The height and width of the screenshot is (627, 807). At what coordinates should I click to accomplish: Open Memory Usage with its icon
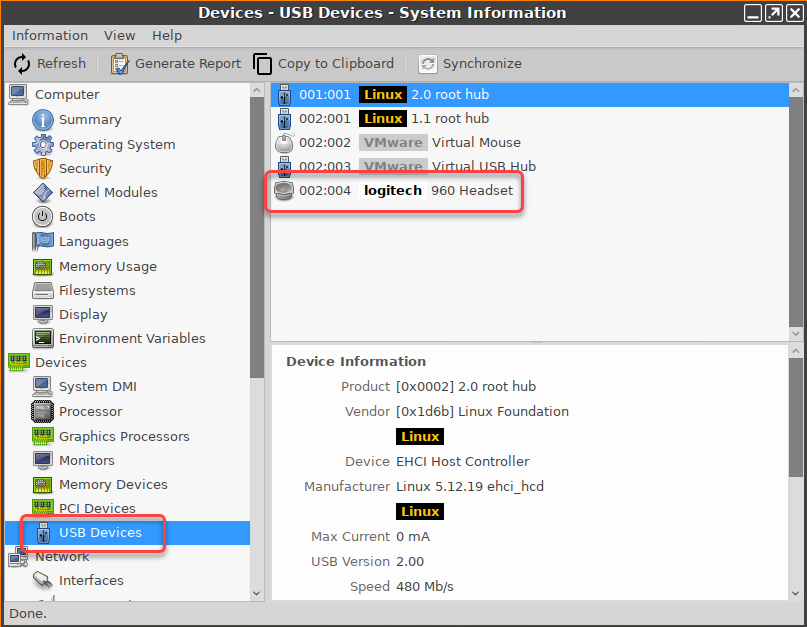[41, 266]
